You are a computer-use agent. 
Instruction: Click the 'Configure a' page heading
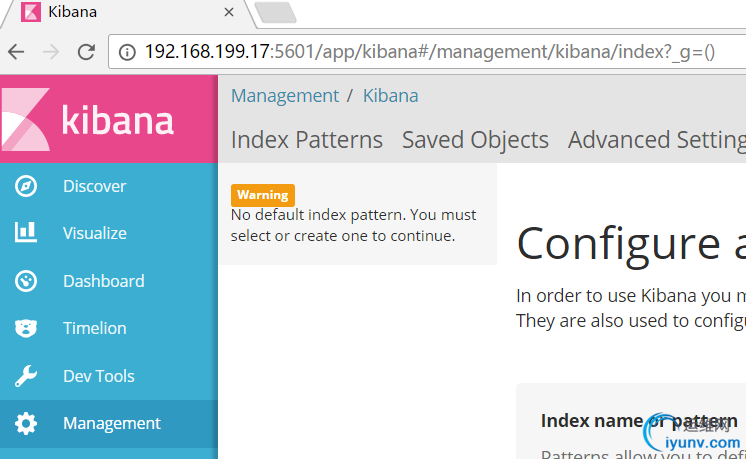631,244
